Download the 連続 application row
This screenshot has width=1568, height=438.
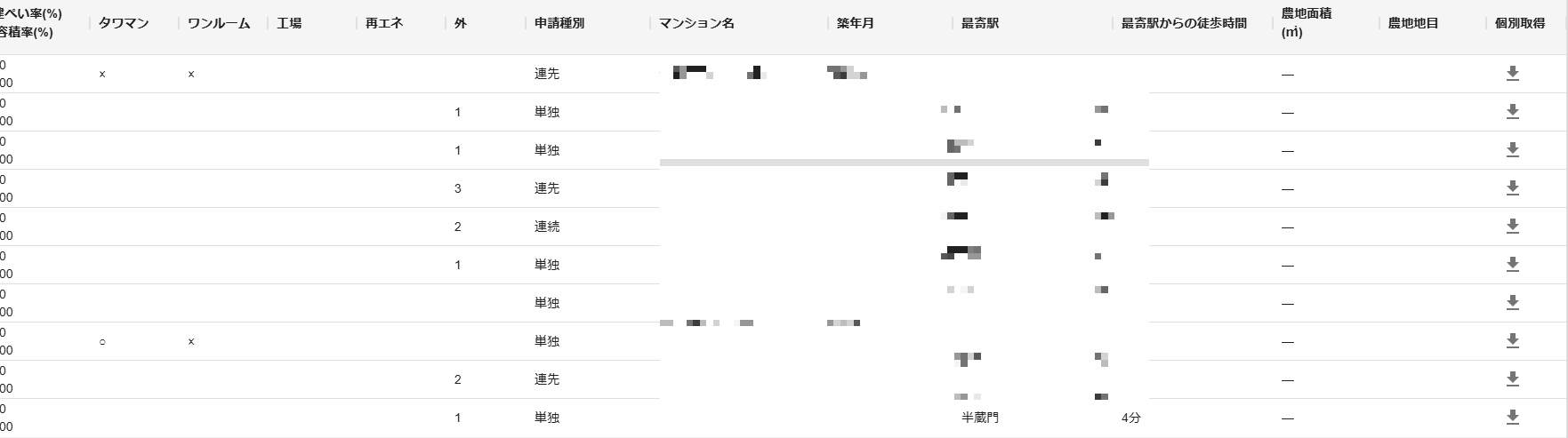[1512, 227]
